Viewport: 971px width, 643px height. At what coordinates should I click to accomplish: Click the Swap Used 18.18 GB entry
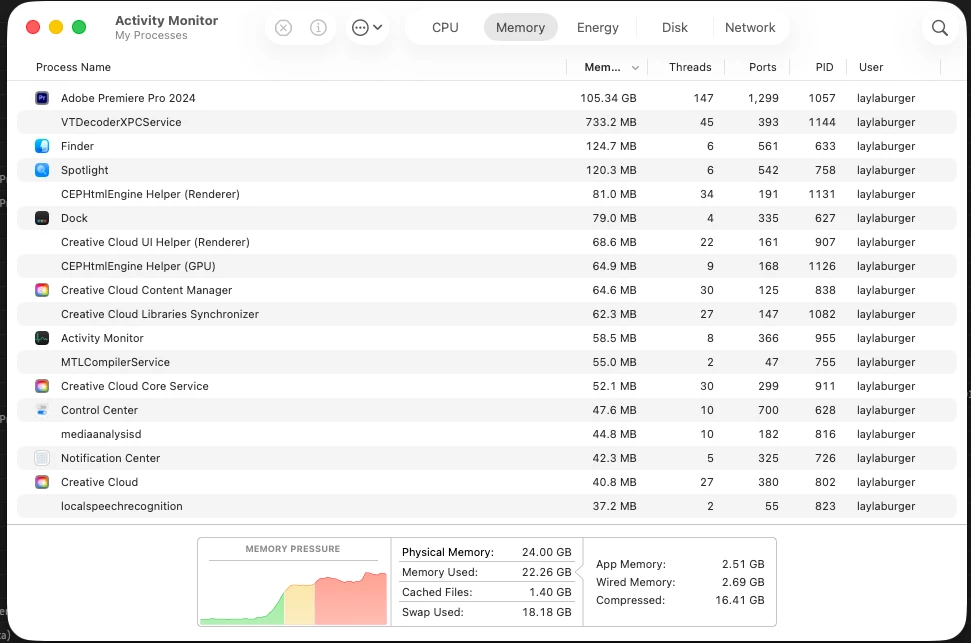(486, 612)
